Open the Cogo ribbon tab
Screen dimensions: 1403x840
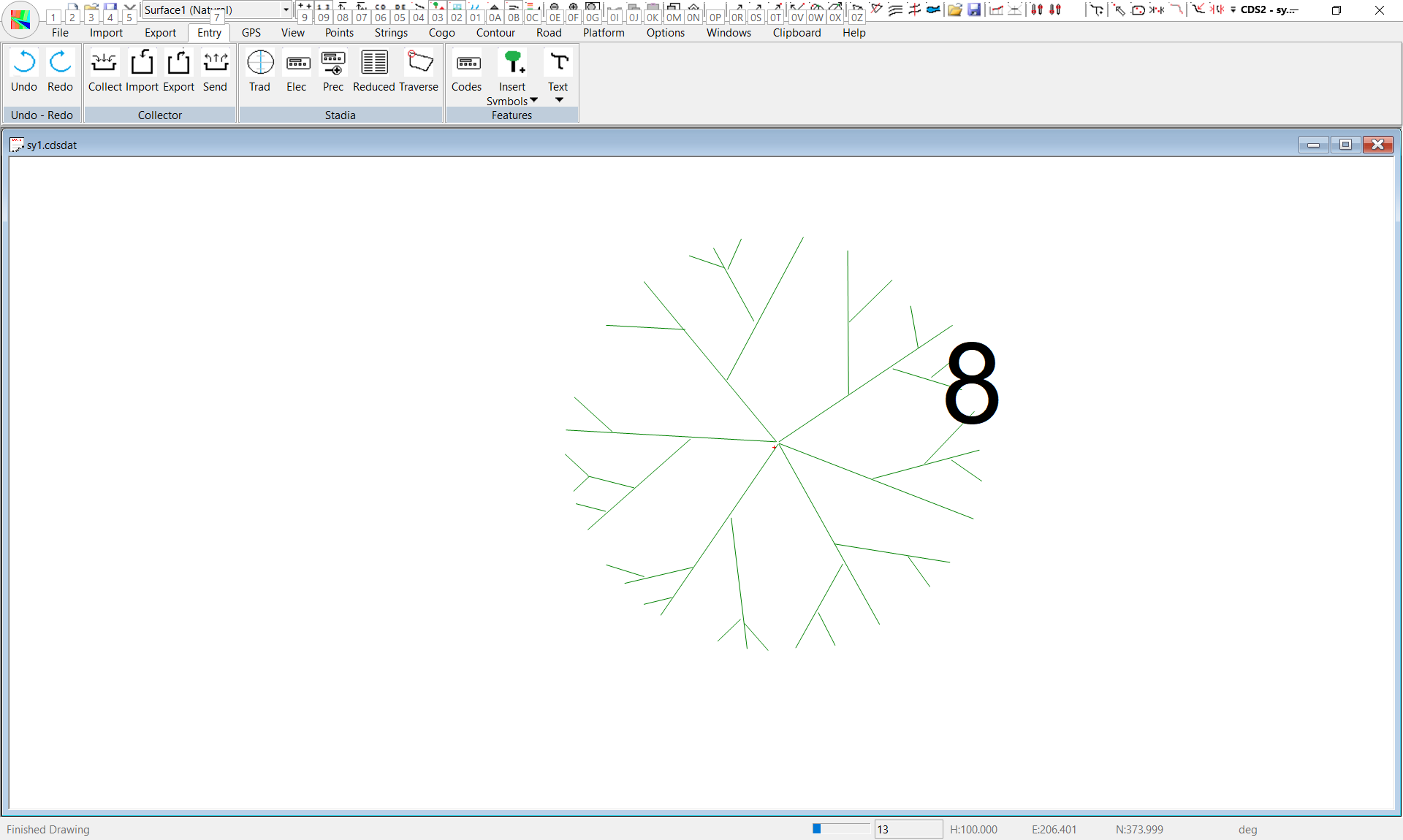pos(441,33)
